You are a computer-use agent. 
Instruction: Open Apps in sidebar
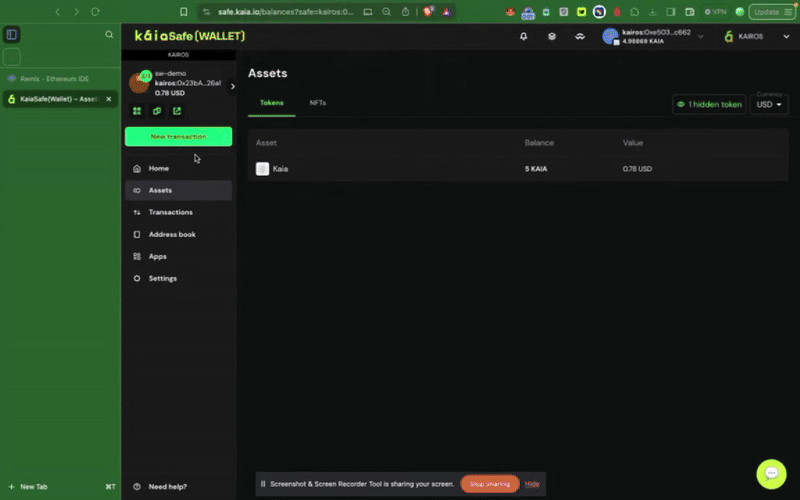[178, 257]
